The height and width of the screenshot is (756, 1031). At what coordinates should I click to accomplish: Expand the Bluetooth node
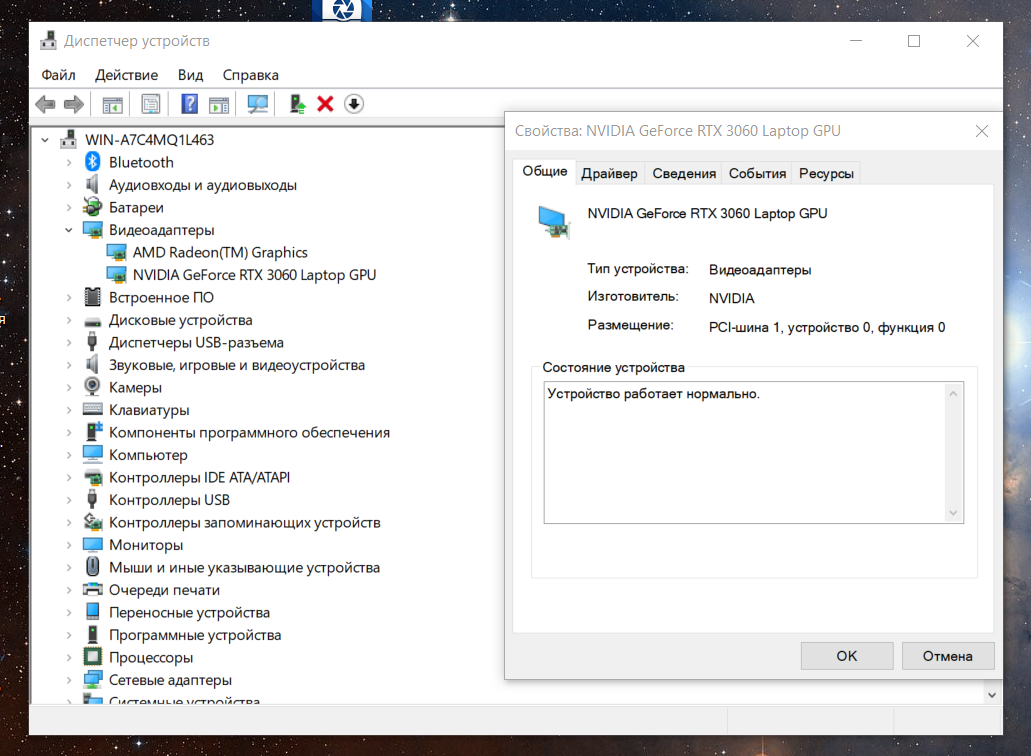tap(69, 162)
